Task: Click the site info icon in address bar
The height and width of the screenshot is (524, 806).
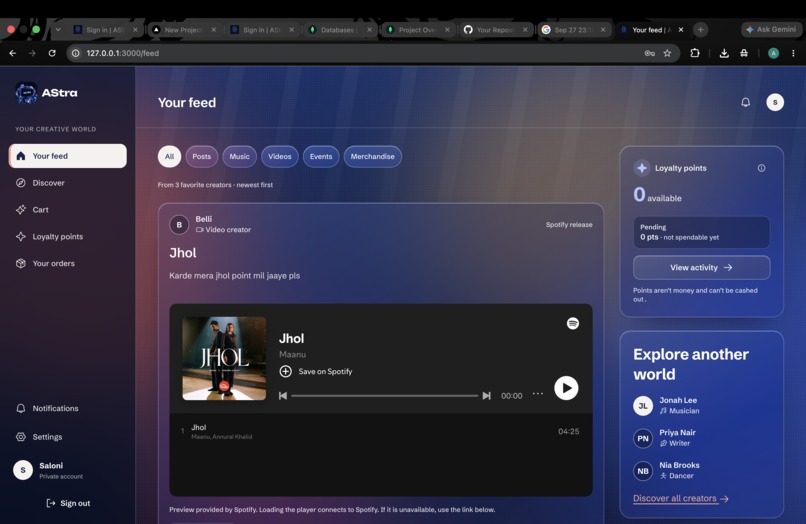Action: click(76, 53)
